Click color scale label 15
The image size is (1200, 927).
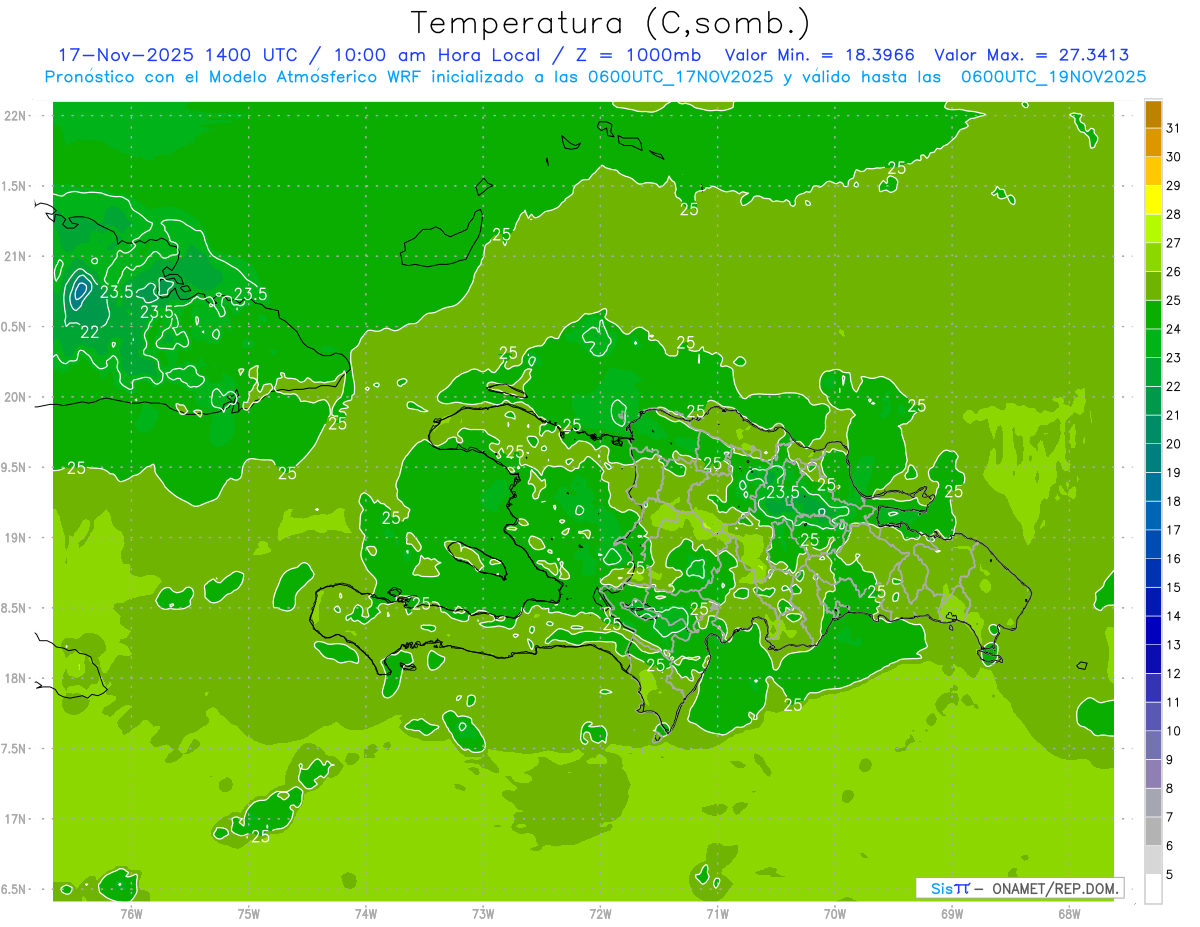coord(1174,588)
